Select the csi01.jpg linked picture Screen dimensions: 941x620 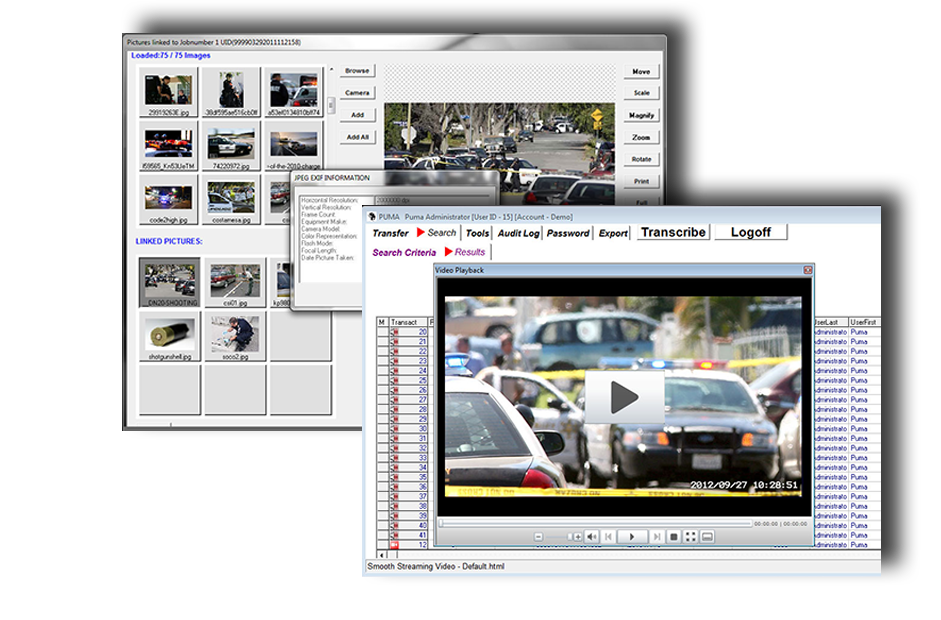pos(235,282)
